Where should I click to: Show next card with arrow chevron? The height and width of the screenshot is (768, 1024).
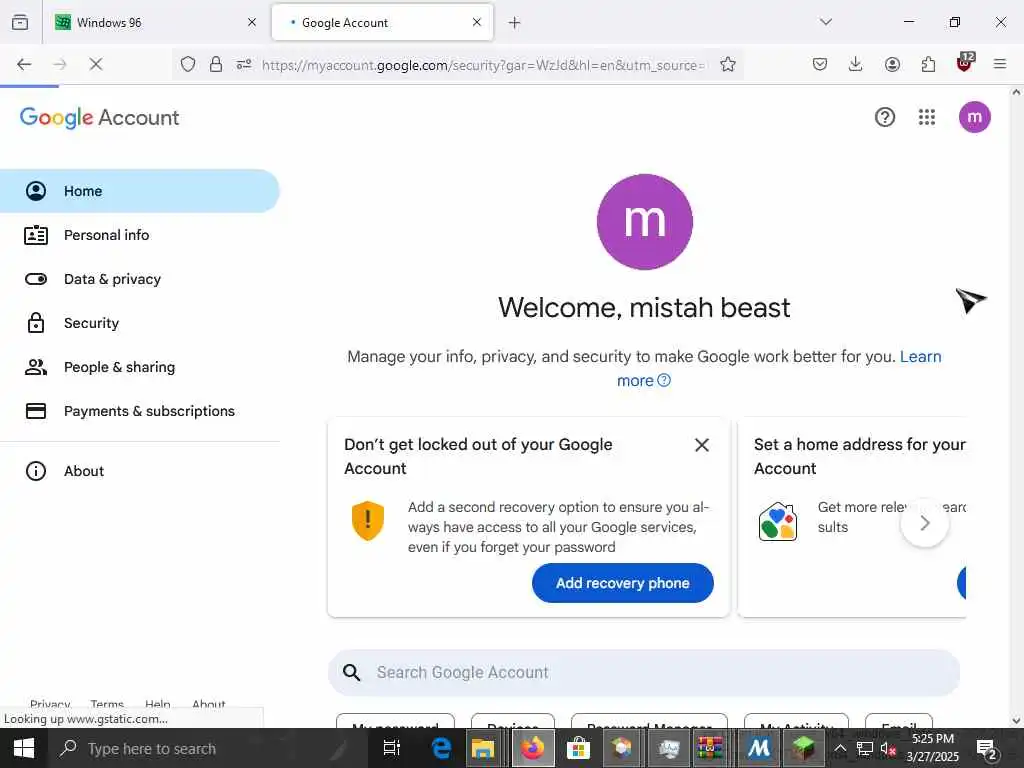(x=924, y=523)
